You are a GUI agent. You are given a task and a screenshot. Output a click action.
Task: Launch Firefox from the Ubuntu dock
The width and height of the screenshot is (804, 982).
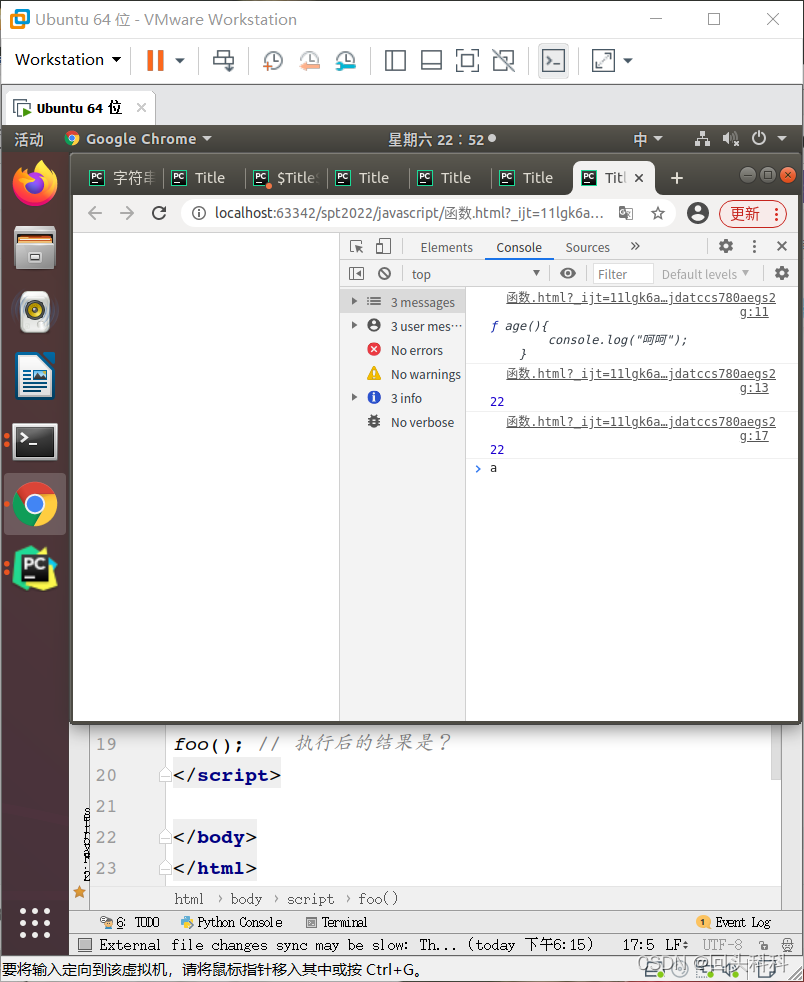point(35,183)
